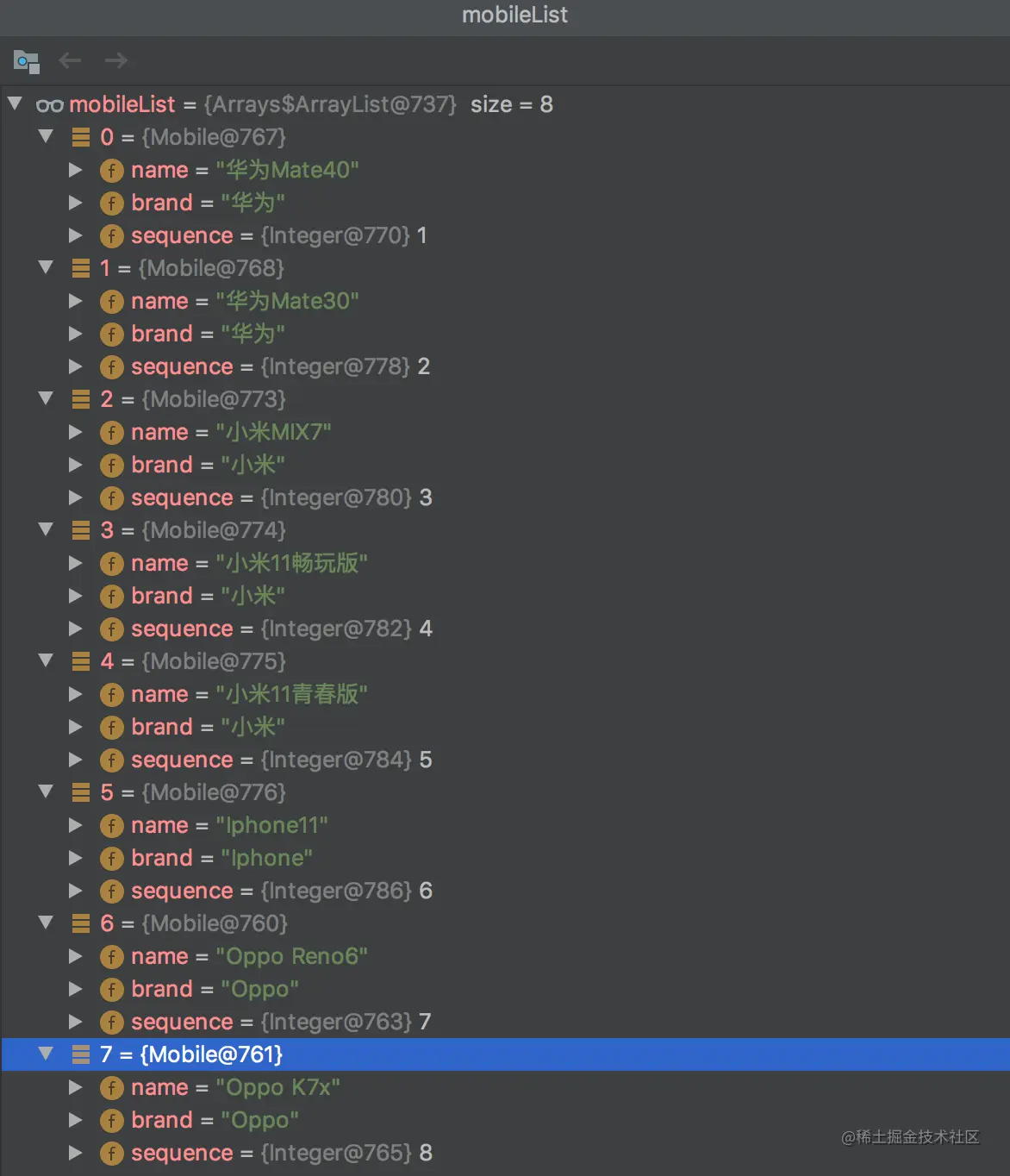
Task: Collapse selected element 7 Mobile@761
Action: [x=46, y=1054]
